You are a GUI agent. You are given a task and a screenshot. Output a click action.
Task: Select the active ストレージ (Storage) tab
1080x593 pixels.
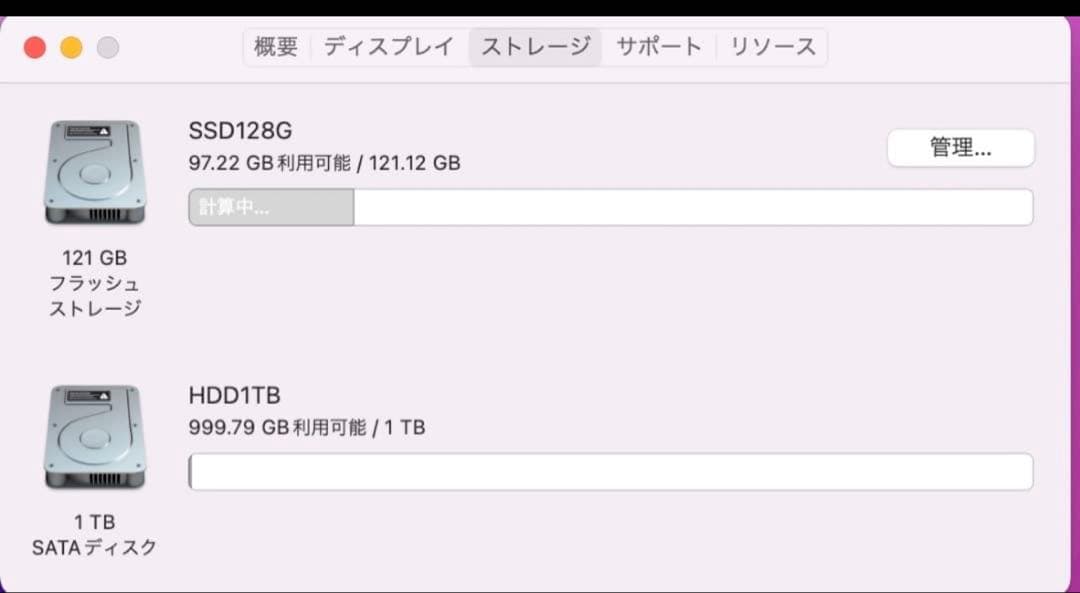click(x=535, y=46)
